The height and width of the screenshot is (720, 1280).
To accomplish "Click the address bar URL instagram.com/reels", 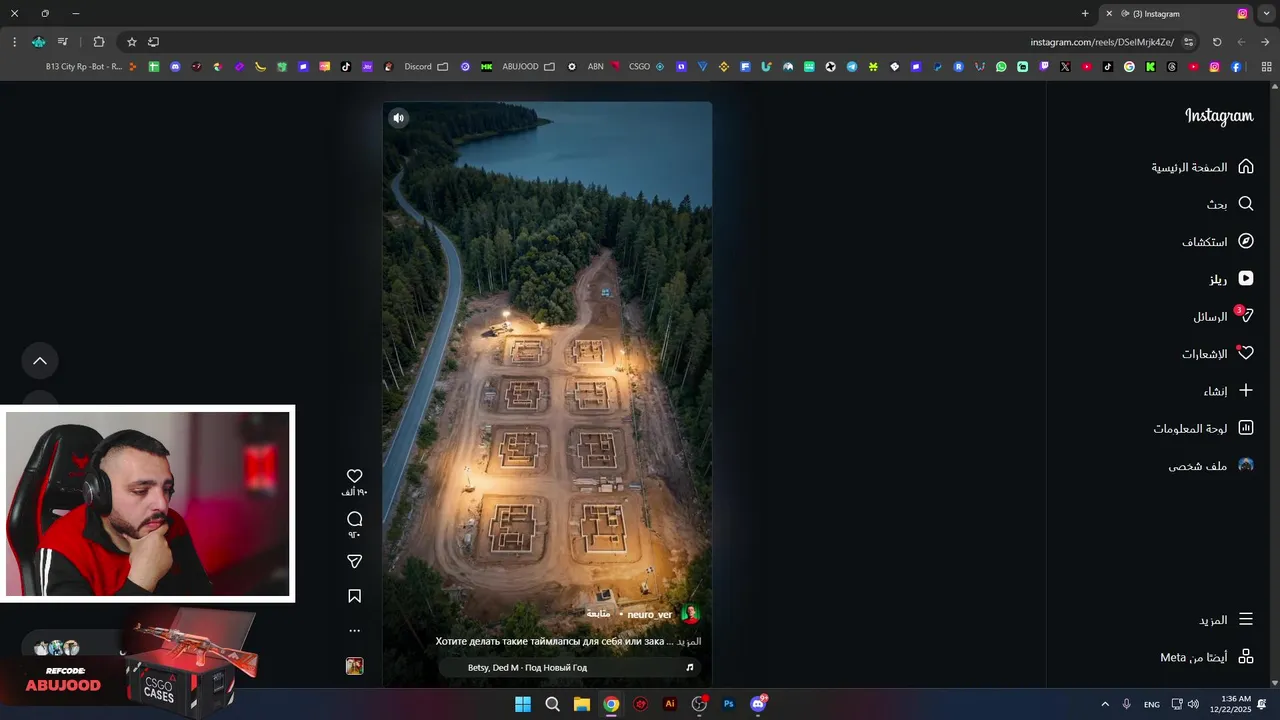I will pos(1102,42).
